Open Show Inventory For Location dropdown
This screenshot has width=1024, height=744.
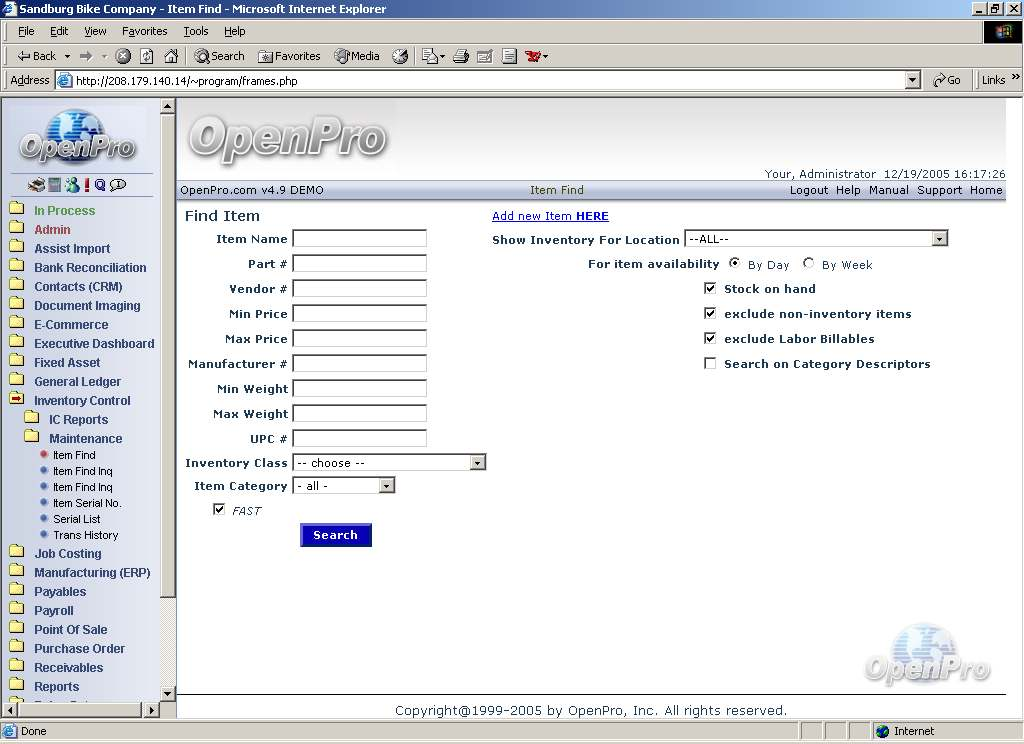click(x=939, y=239)
